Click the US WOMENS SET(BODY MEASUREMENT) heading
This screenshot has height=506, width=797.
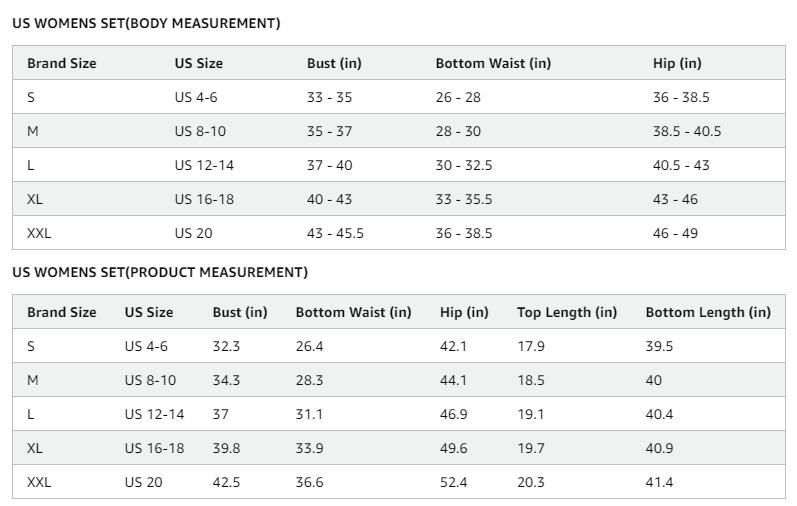point(146,23)
